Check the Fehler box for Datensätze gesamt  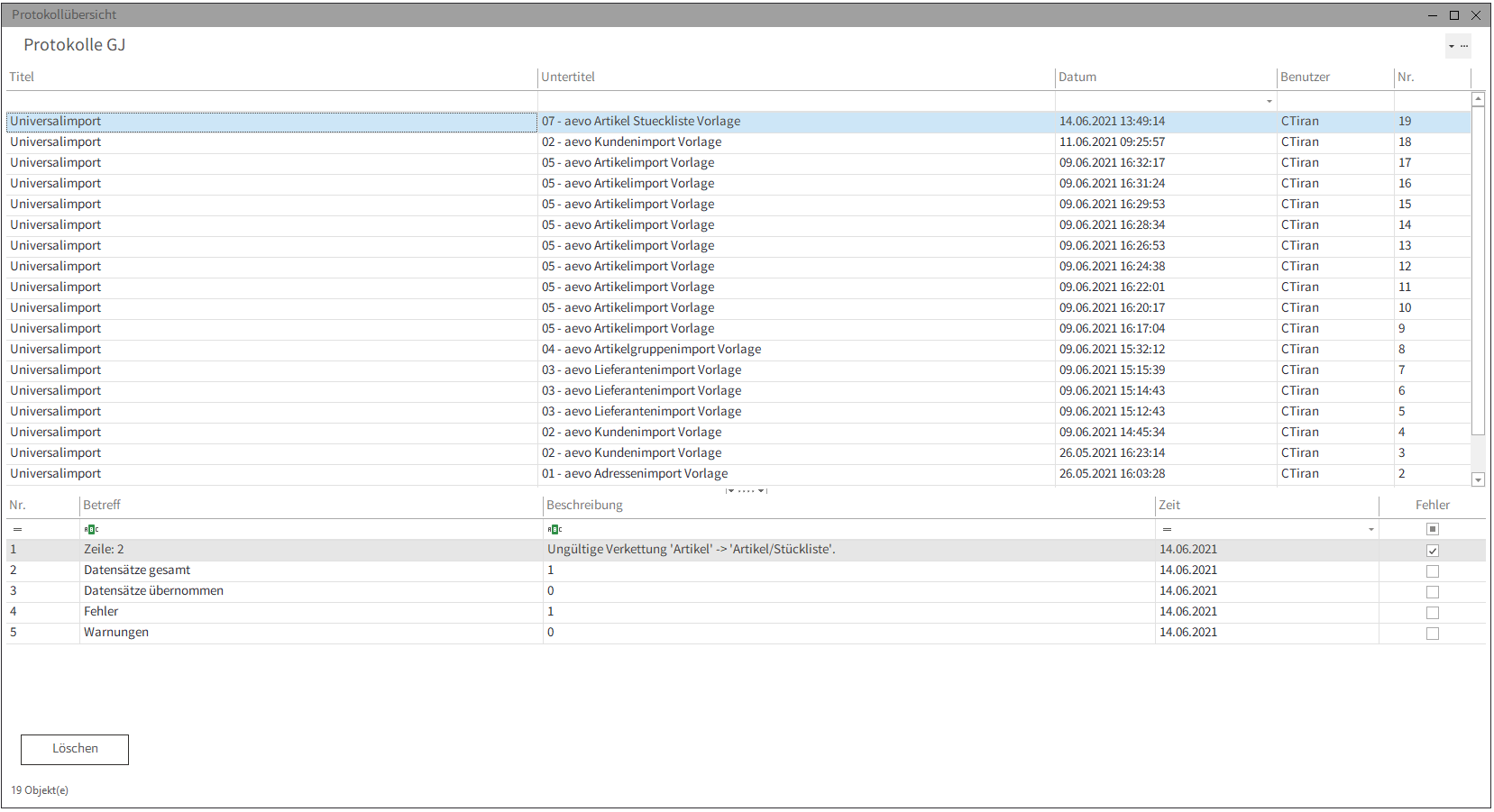(x=1433, y=571)
